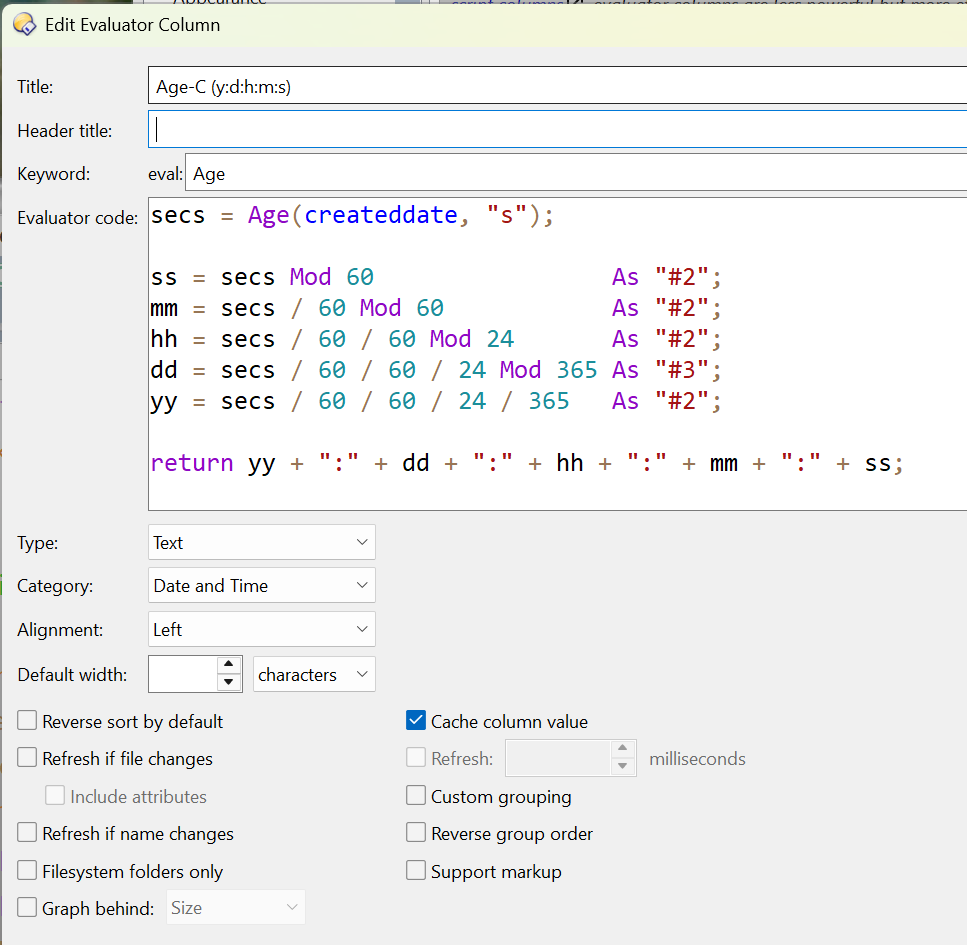This screenshot has height=945, width=967.
Task: Enable Reverse sort by default
Action: [27, 721]
